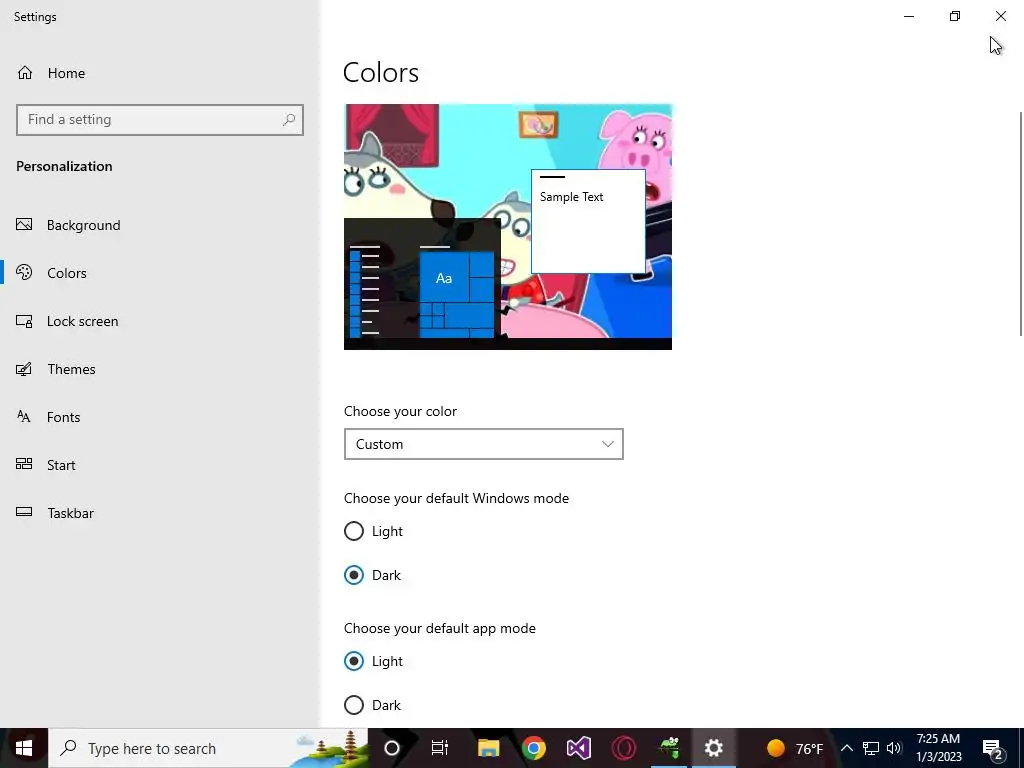Launch File Explorer from taskbar
The width and height of the screenshot is (1024, 768).
coord(488,748)
